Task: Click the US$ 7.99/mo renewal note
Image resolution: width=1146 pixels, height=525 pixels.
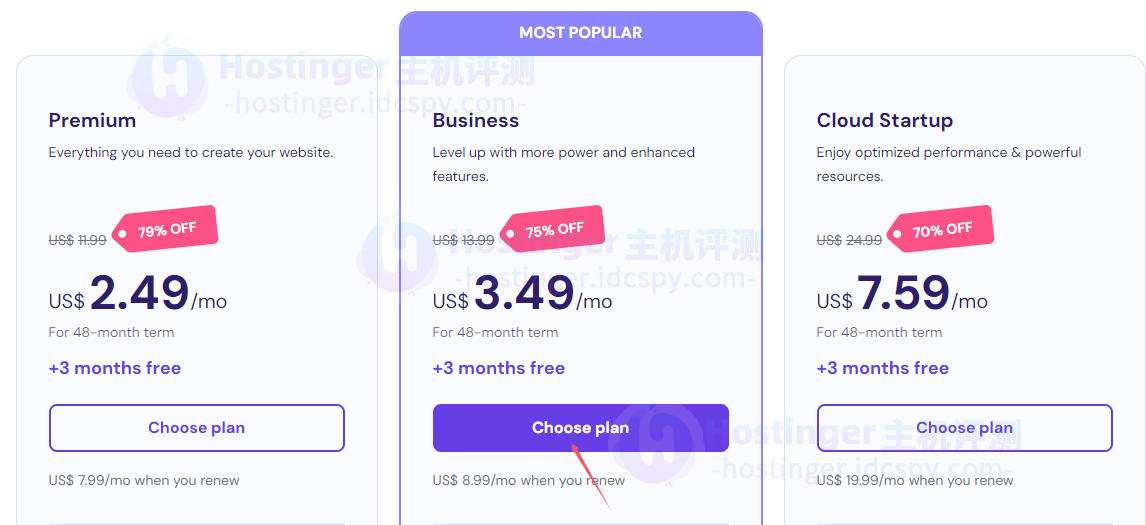Action: point(144,481)
